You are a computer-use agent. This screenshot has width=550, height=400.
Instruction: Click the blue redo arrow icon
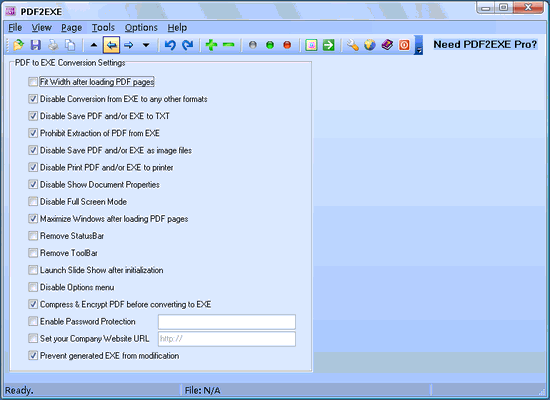(188, 45)
